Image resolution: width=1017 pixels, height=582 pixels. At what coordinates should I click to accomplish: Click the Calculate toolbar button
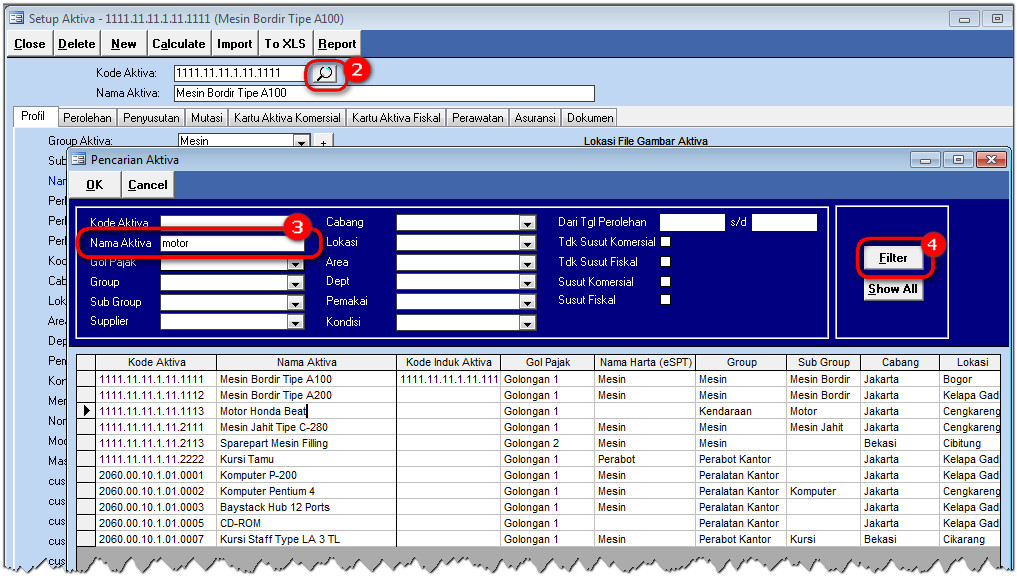(x=179, y=44)
